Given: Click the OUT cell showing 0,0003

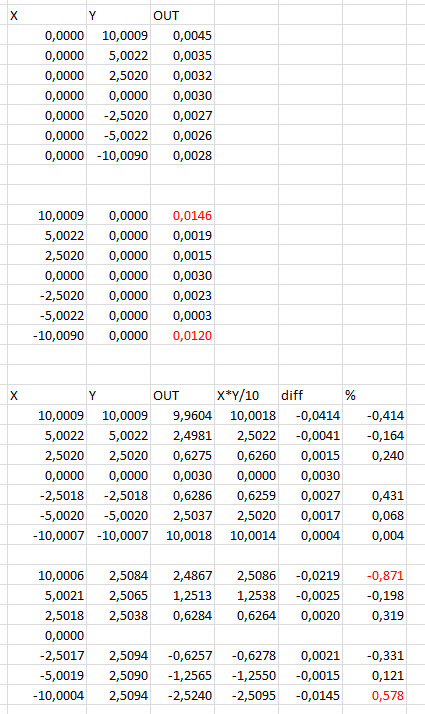Looking at the screenshot, I should coord(182,316).
